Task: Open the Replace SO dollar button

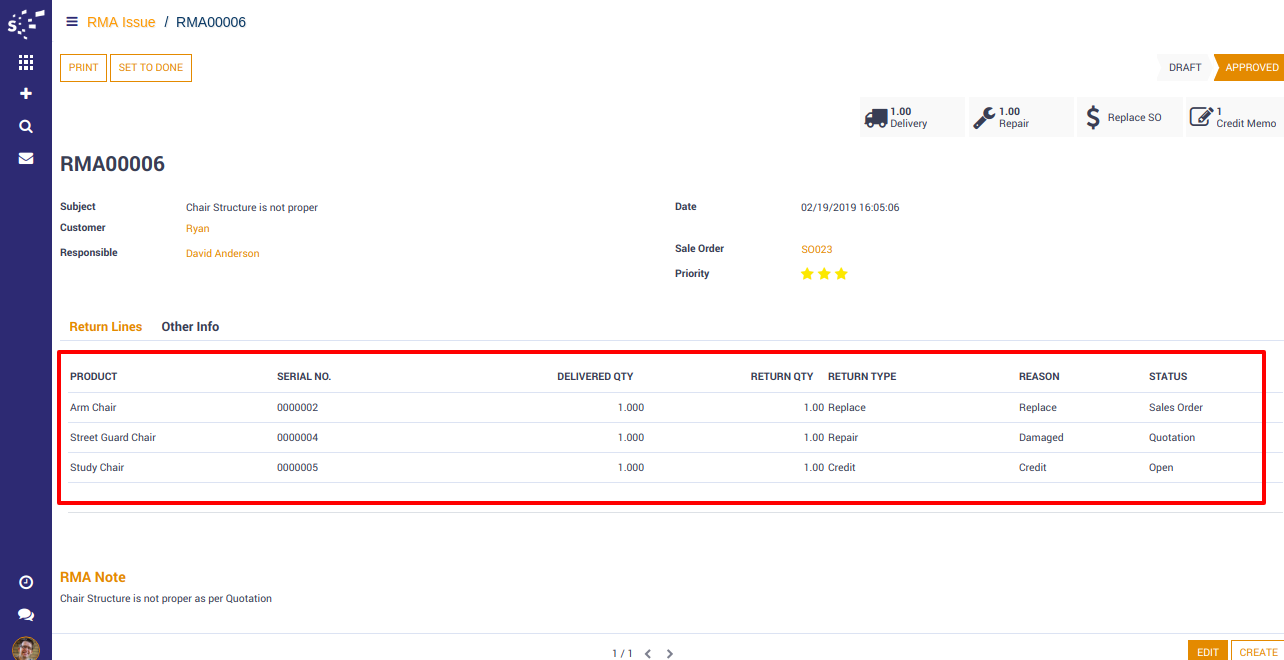Action: (1129, 118)
